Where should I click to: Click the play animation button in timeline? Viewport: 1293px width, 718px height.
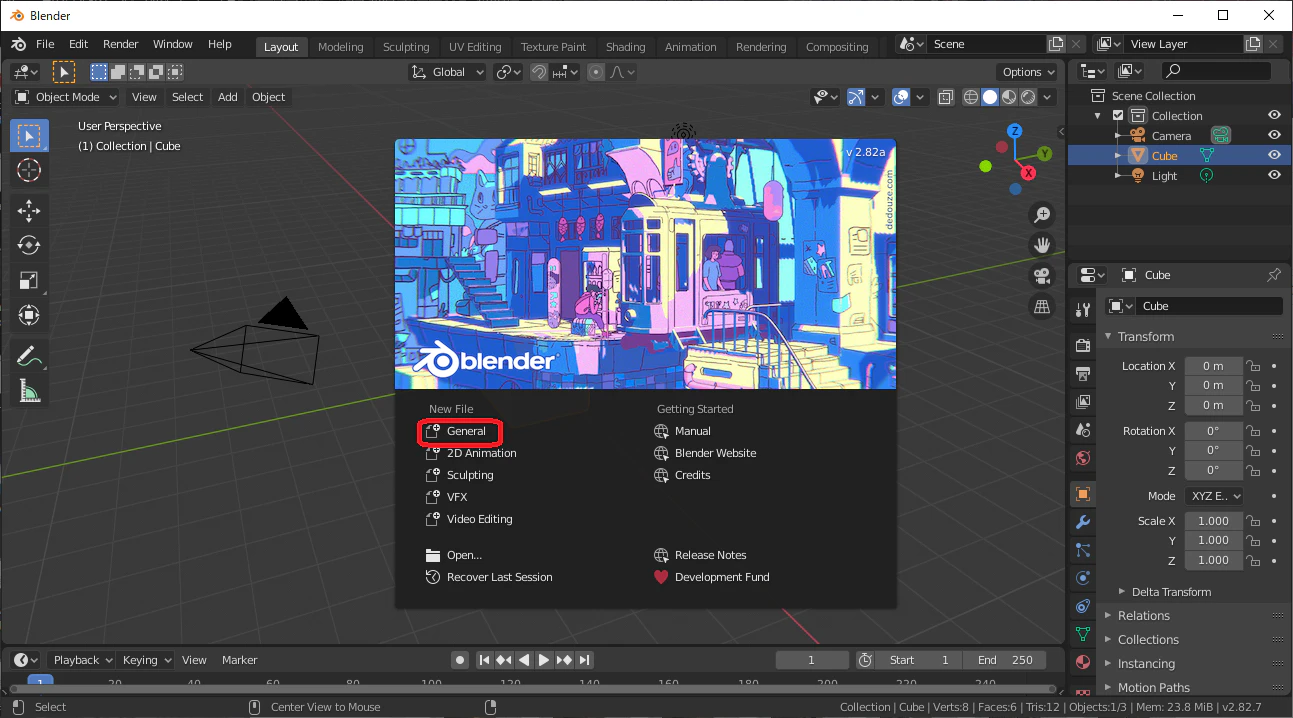pyautogui.click(x=544, y=660)
